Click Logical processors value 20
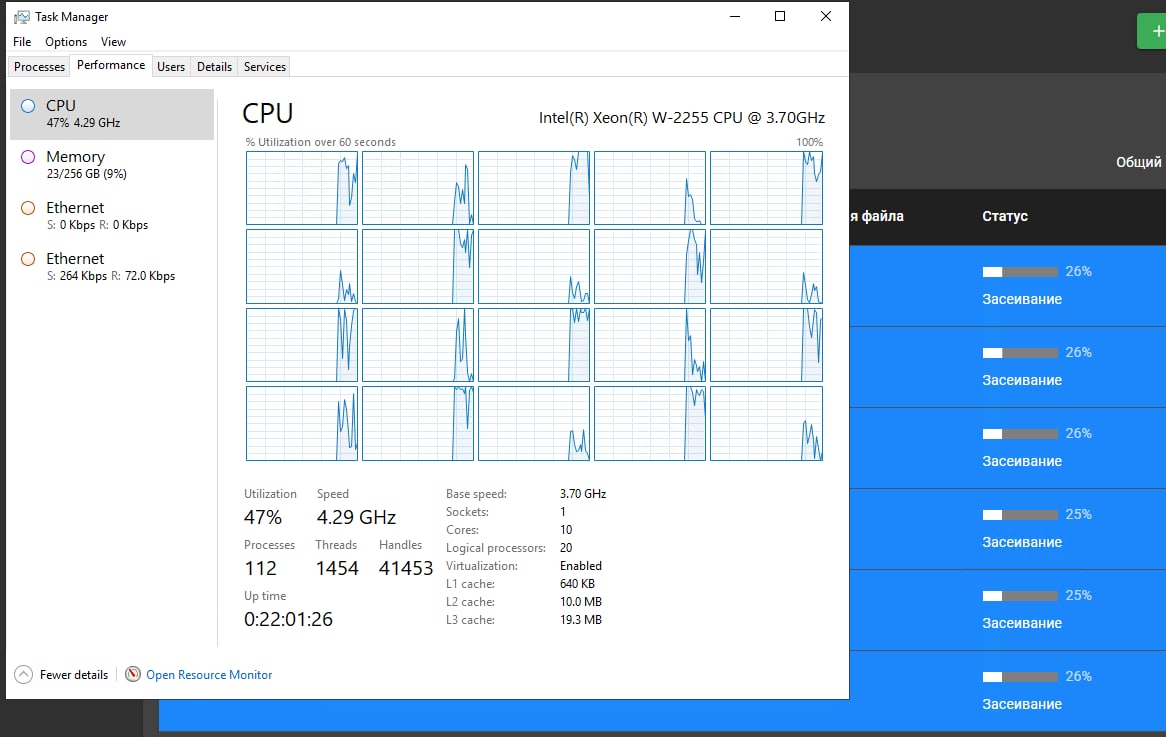1166x737 pixels. (x=566, y=548)
